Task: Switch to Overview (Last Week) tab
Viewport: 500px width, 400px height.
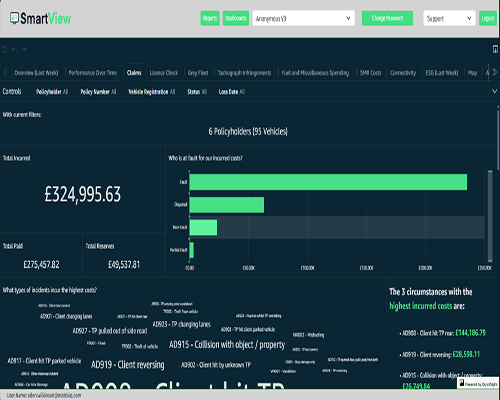Action: pos(36,73)
